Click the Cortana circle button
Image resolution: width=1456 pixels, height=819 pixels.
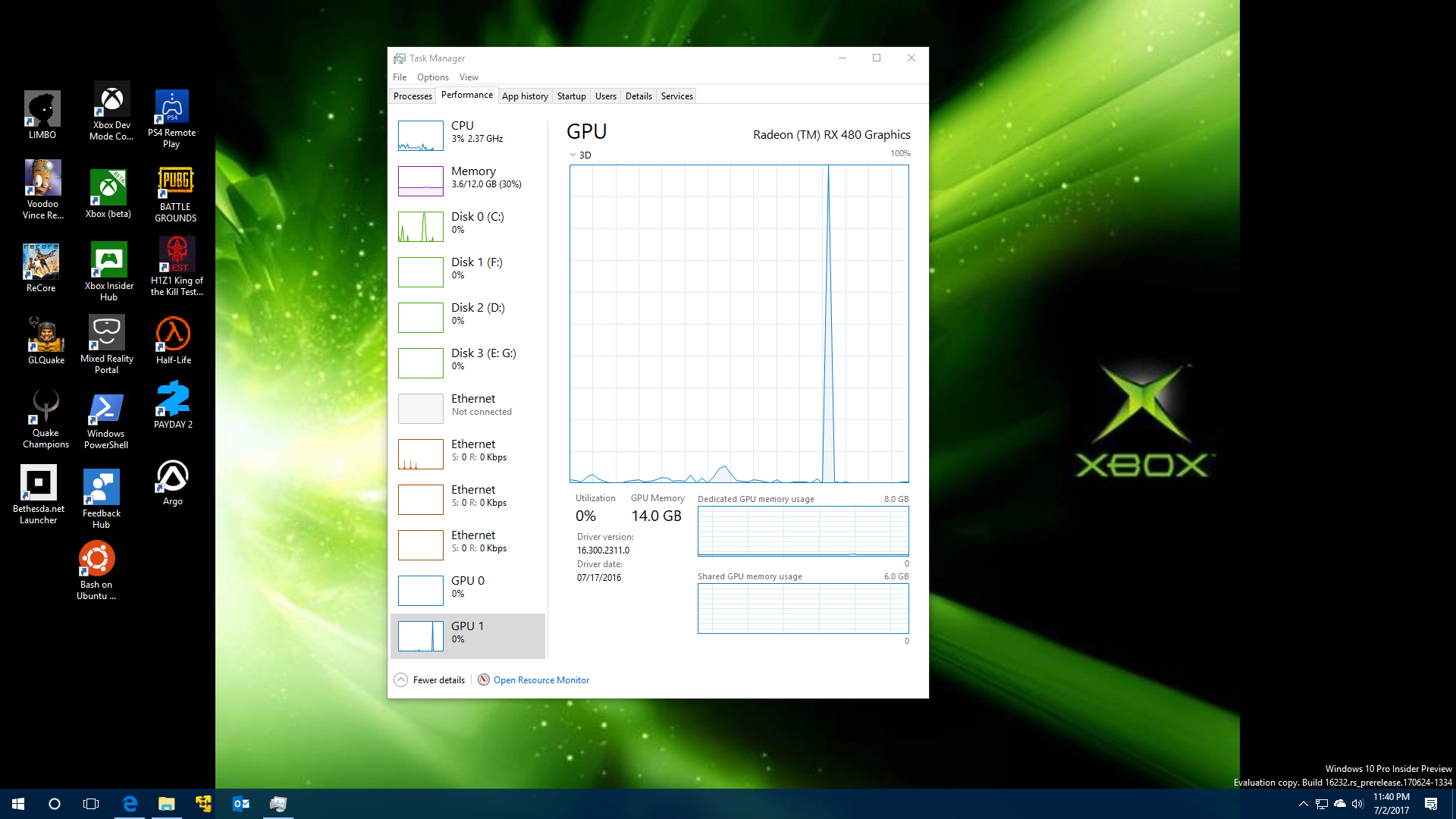click(55, 804)
